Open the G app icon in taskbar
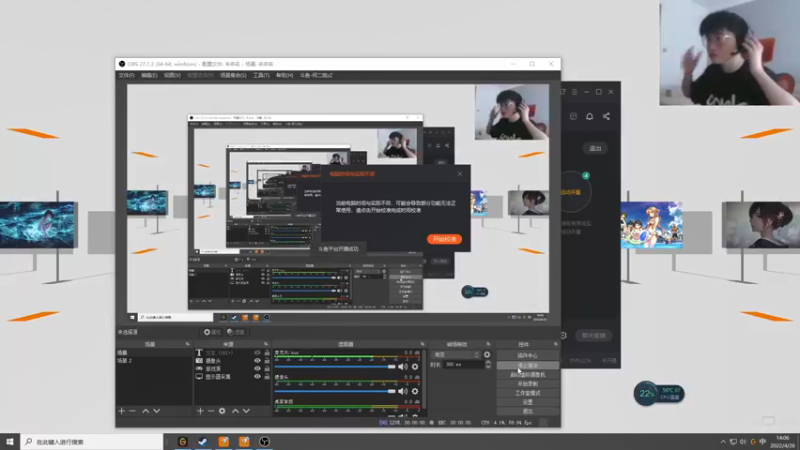Image resolution: width=800 pixels, height=450 pixels. pyautogui.click(x=183, y=442)
